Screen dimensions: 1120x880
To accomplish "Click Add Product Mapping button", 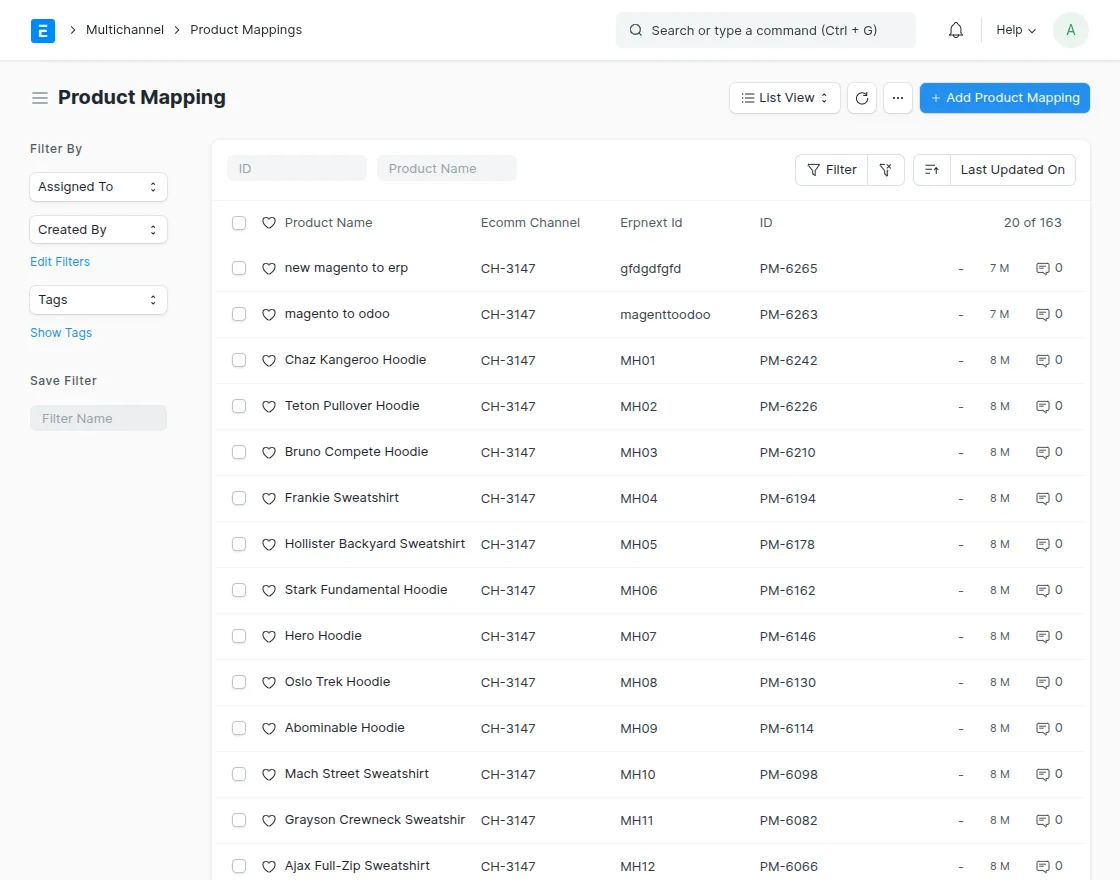I will (x=1004, y=98).
